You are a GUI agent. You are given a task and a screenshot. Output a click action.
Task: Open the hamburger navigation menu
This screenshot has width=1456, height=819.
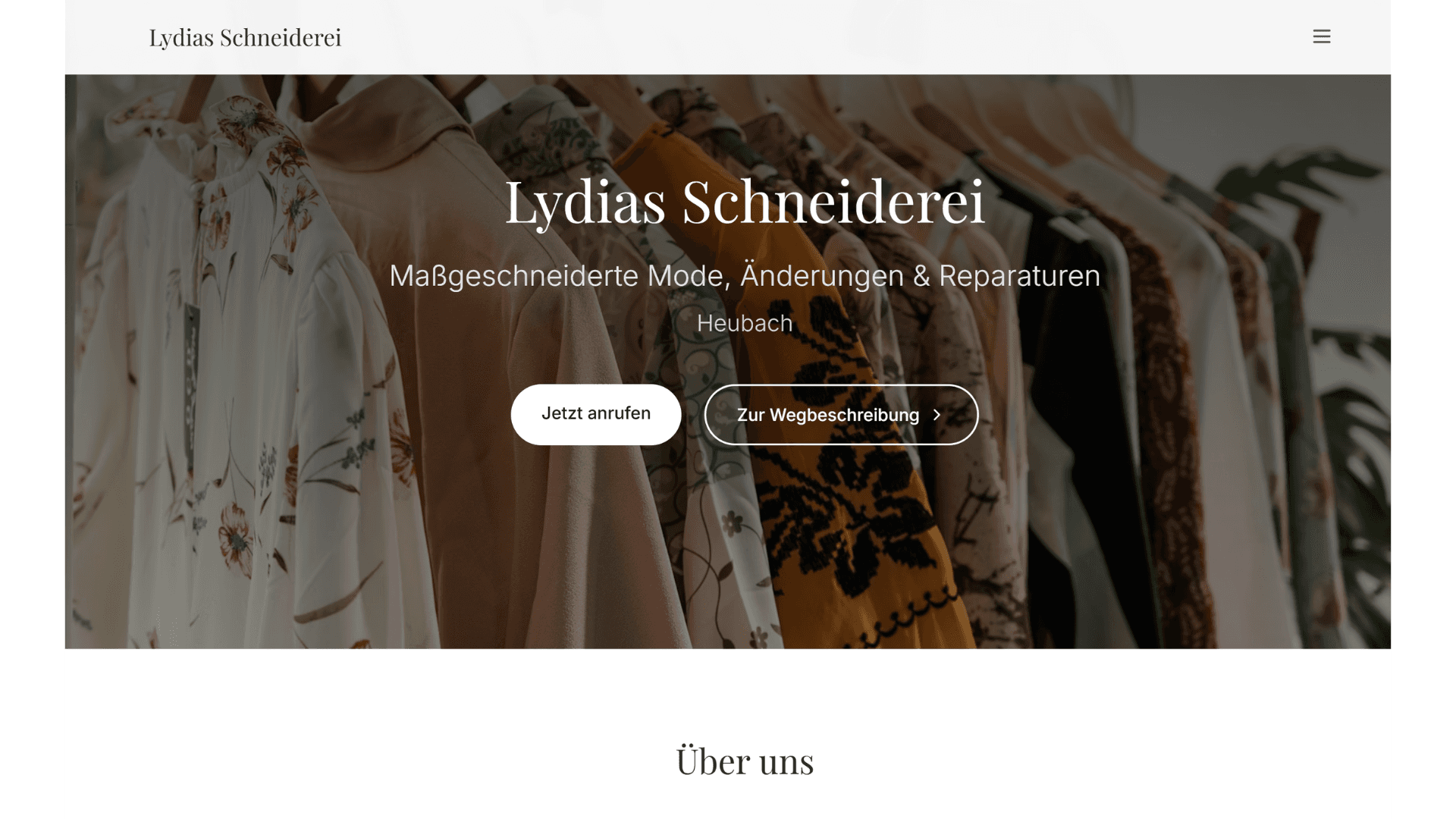1321,36
